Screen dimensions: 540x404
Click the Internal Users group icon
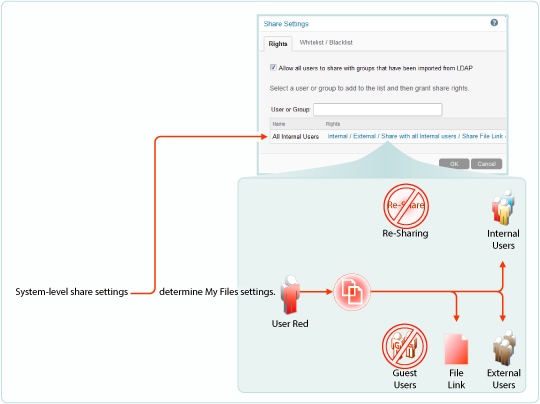pos(503,207)
